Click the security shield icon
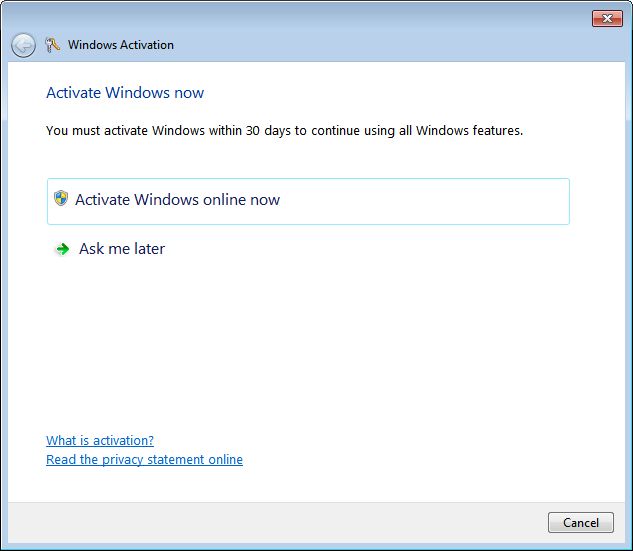The image size is (633, 551). tap(61, 199)
